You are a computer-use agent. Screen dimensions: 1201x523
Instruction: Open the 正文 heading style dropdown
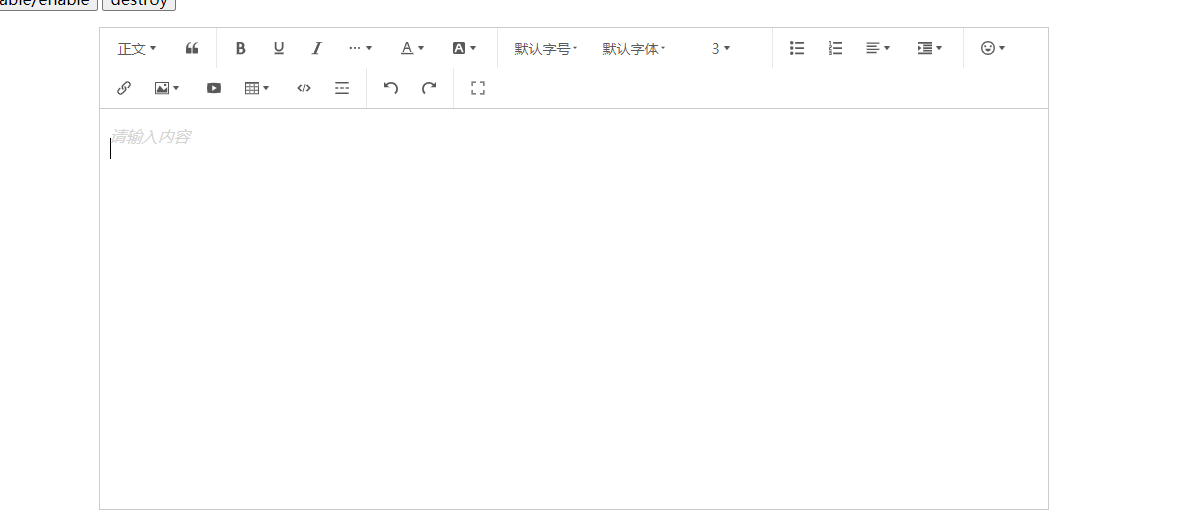pos(137,48)
